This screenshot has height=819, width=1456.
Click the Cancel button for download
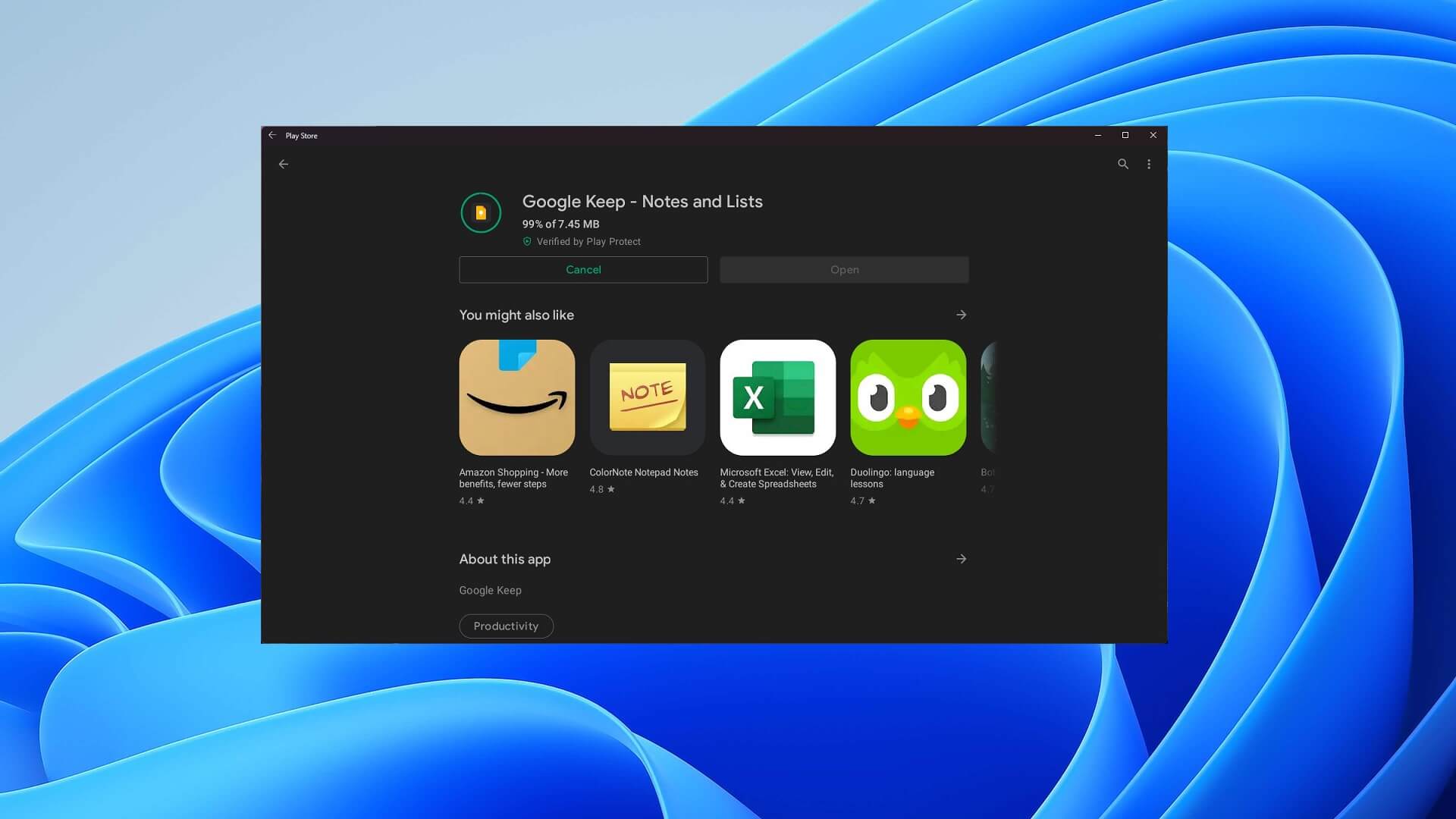[583, 269]
